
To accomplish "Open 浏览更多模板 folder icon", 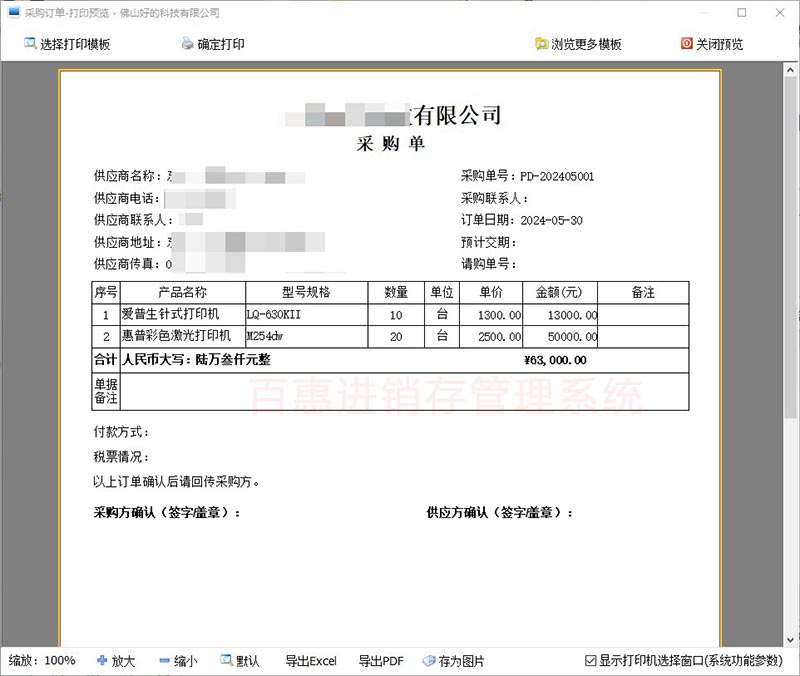I will [542, 44].
